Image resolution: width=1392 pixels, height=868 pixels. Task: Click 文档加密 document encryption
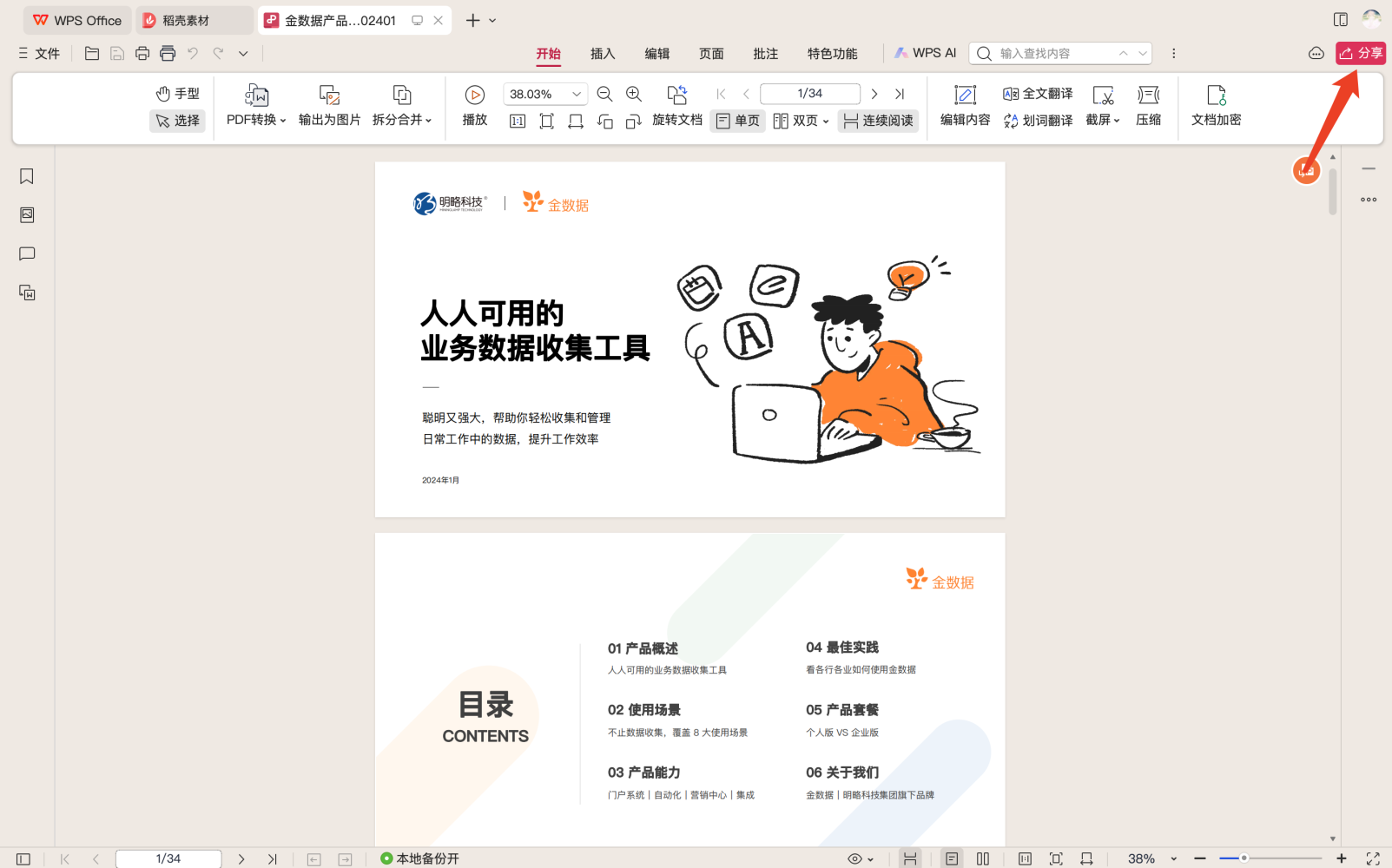click(x=1216, y=106)
